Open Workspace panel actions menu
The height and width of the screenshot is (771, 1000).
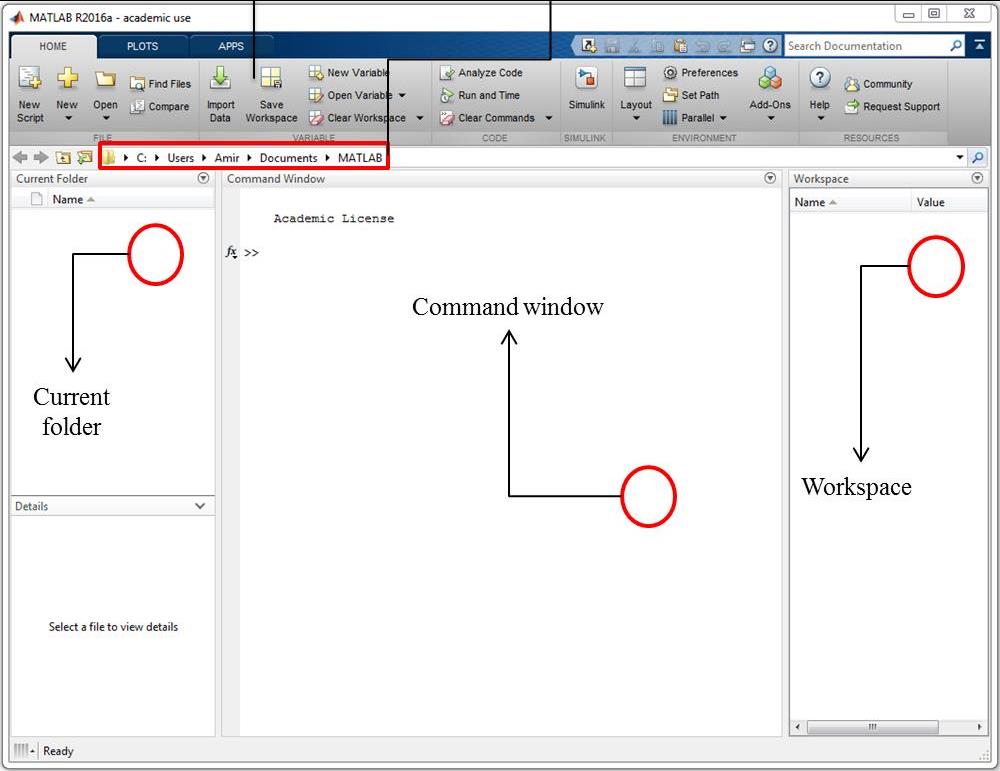977,178
